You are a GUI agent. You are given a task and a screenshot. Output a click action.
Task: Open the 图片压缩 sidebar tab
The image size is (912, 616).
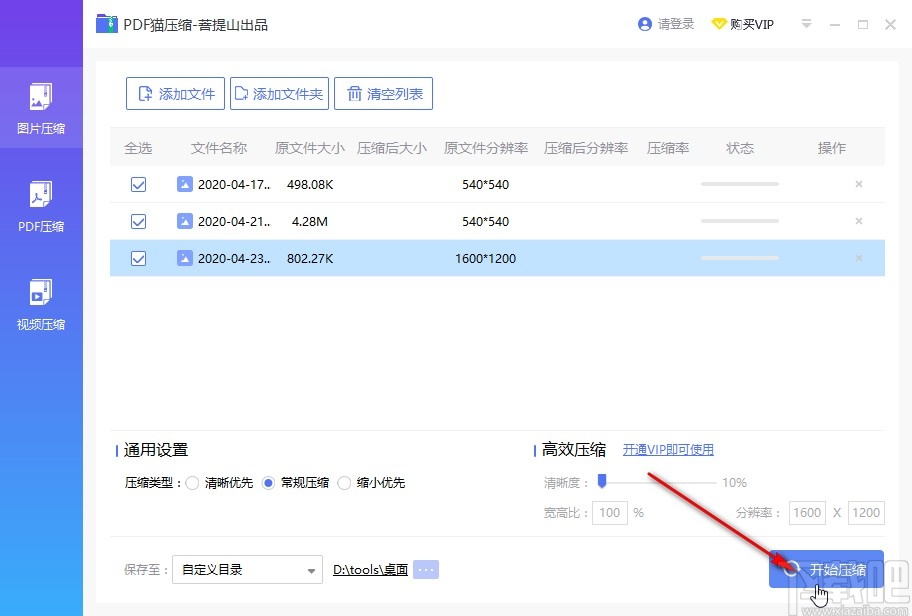point(41,108)
